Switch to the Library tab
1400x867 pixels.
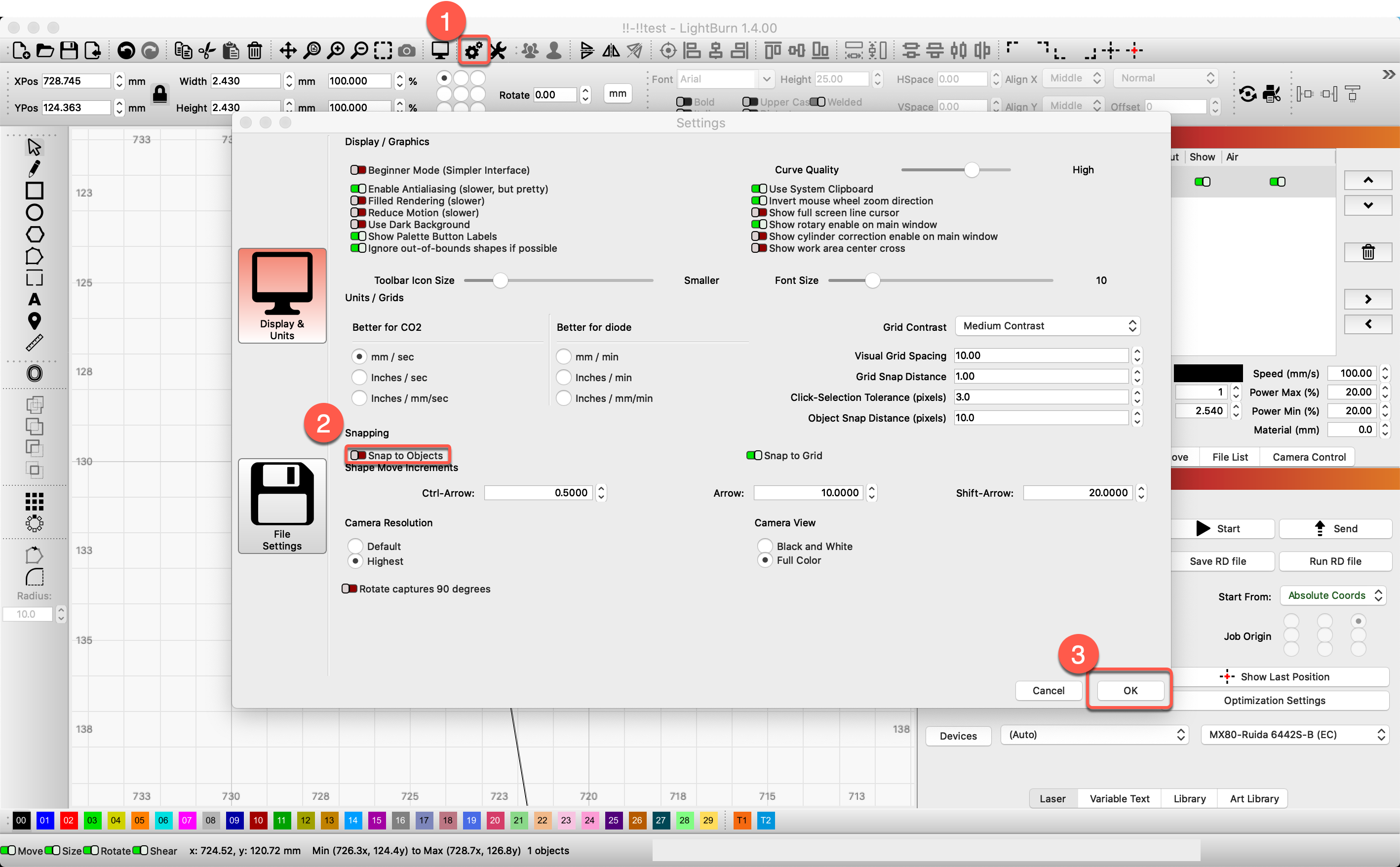(x=1189, y=798)
